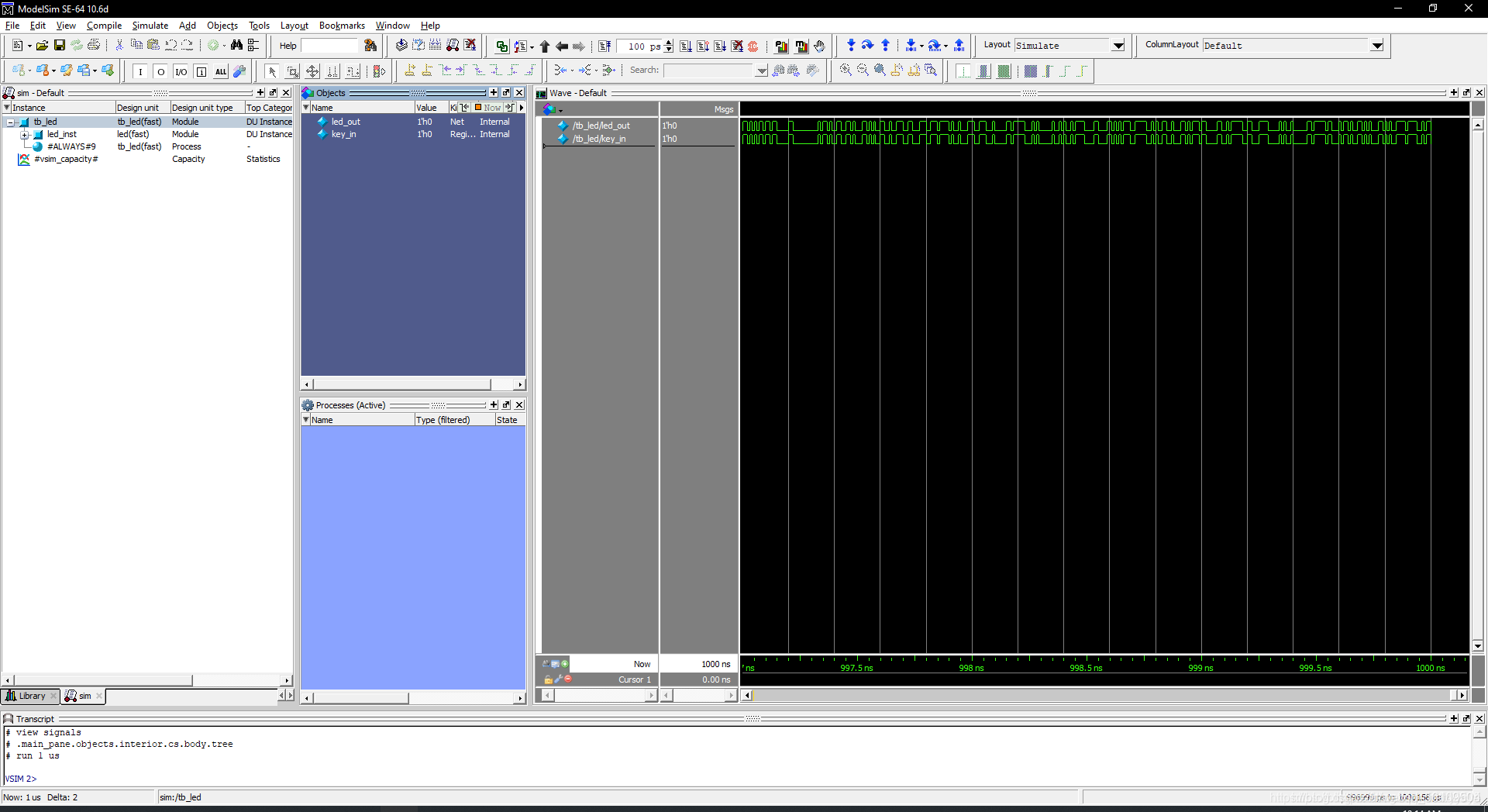
Task: Open the Bookmarks menu
Action: (x=342, y=26)
